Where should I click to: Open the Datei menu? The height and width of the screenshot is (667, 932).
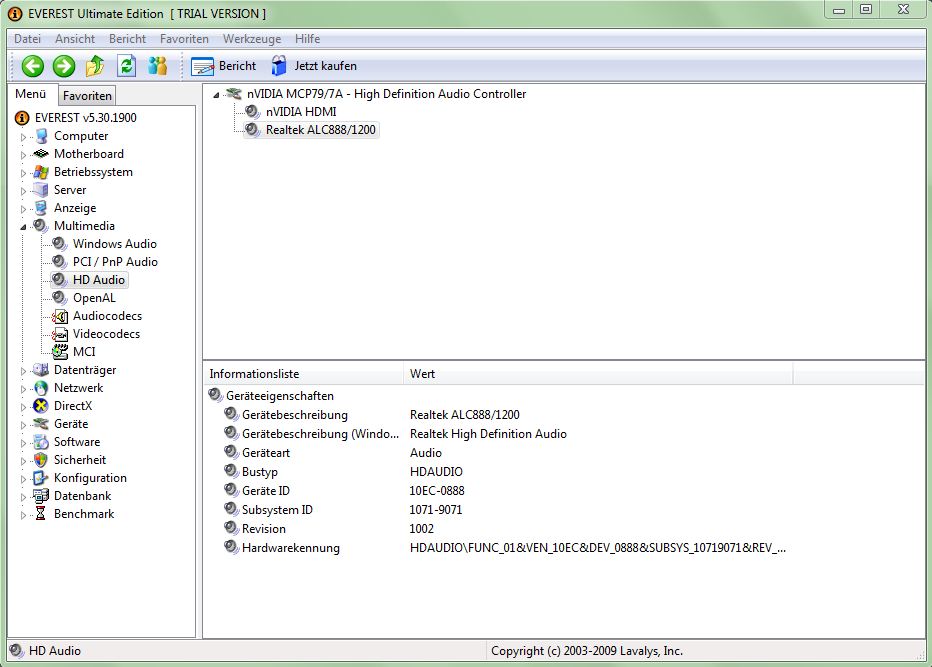(27, 39)
